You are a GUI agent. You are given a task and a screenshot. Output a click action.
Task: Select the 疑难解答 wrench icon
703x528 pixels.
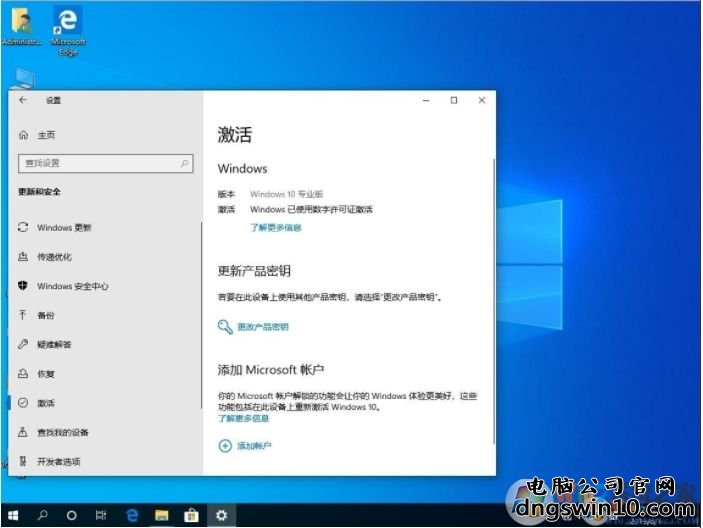23,344
